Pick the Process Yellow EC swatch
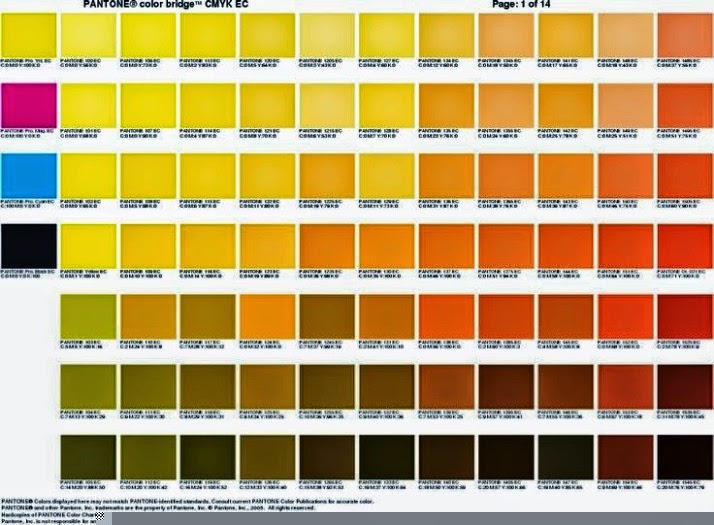 click(x=29, y=35)
